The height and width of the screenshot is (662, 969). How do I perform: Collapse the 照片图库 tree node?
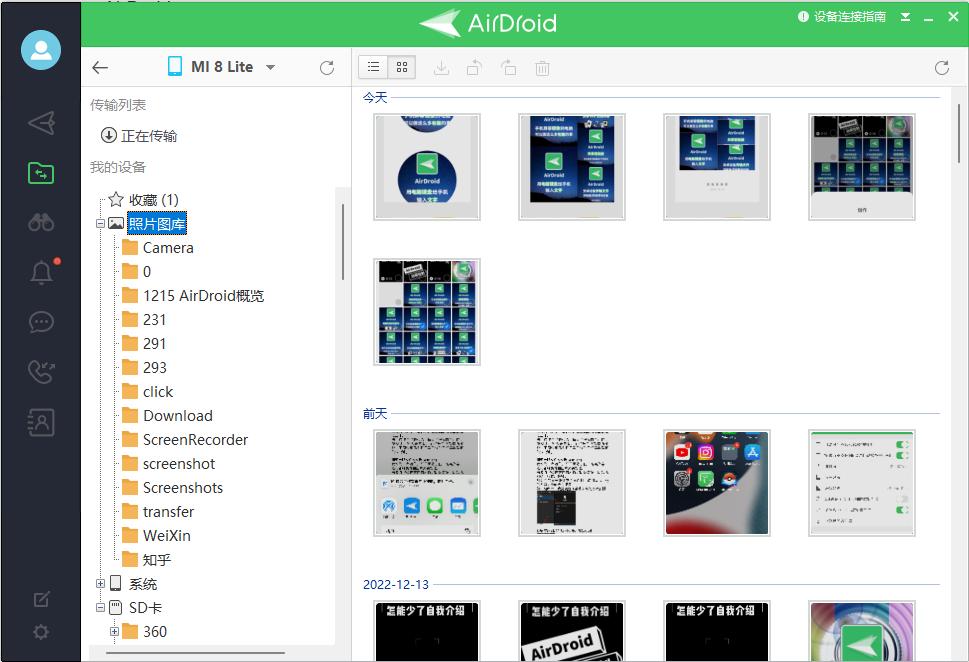[x=100, y=224]
